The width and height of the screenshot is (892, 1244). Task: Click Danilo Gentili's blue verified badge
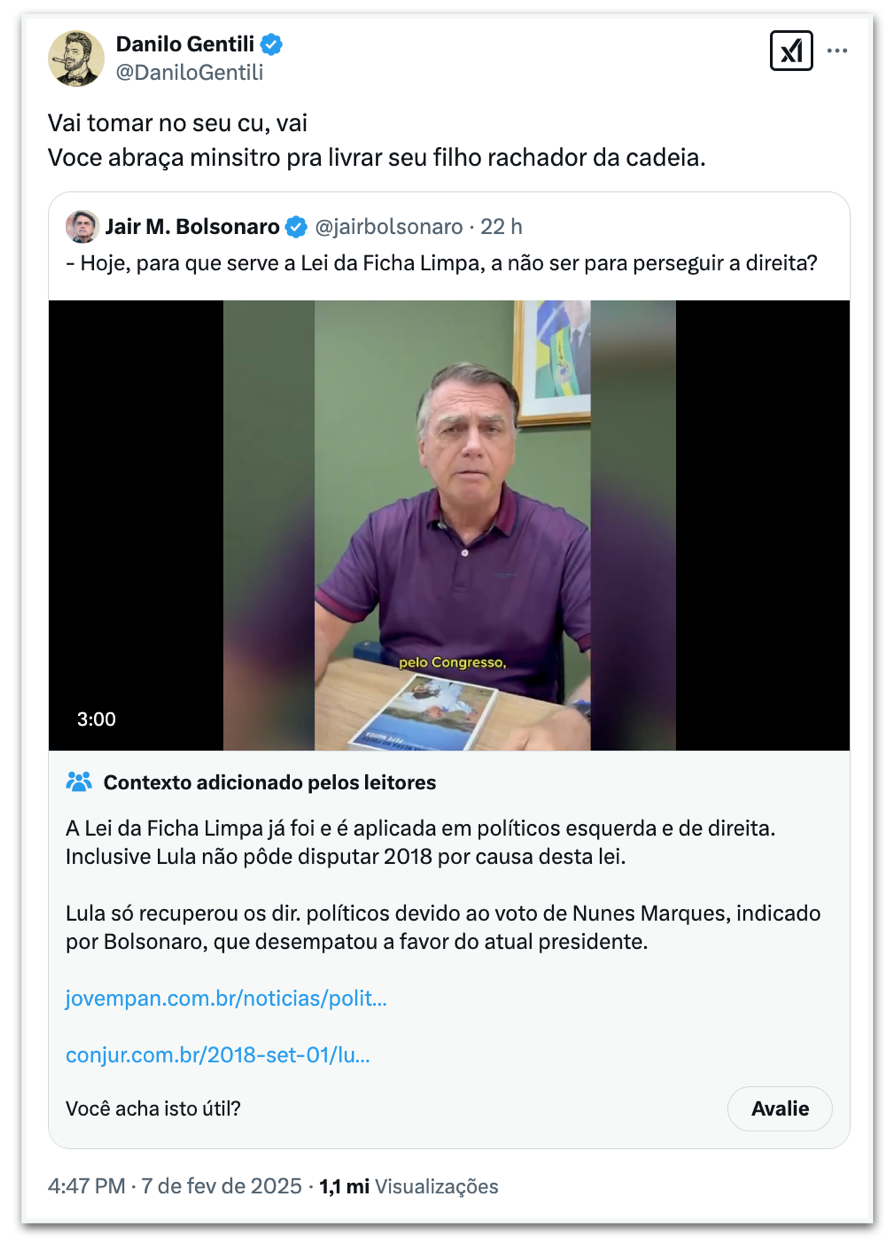click(x=272, y=44)
